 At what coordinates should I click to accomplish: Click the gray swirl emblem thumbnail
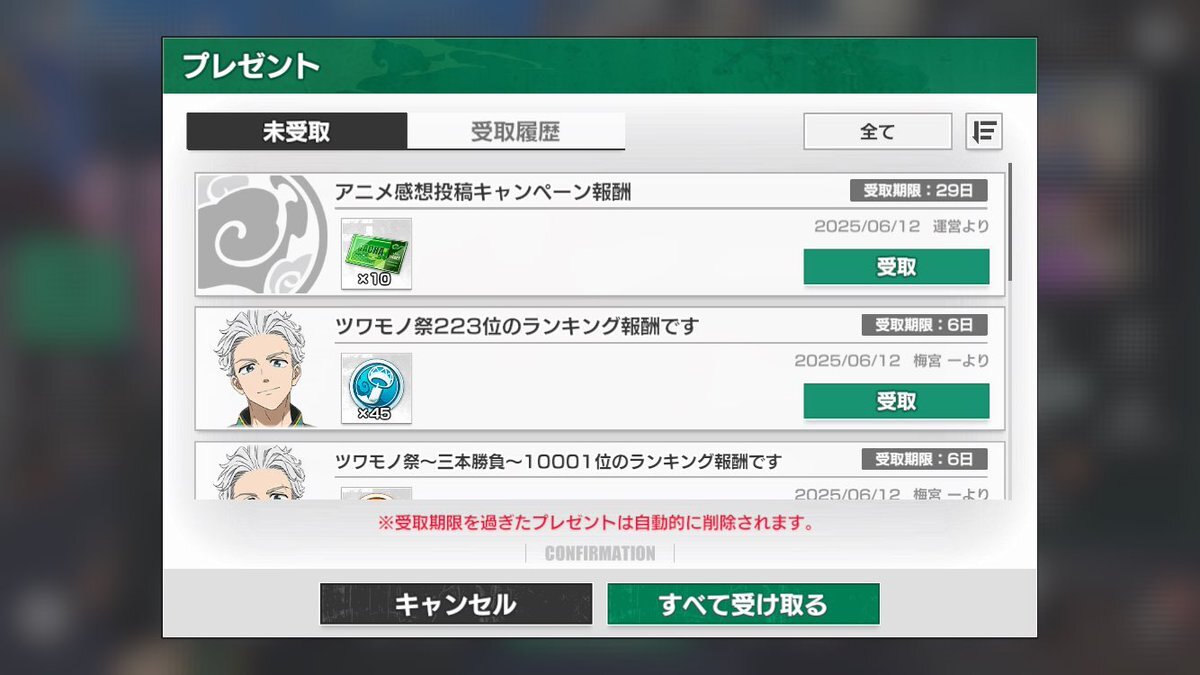[262, 234]
